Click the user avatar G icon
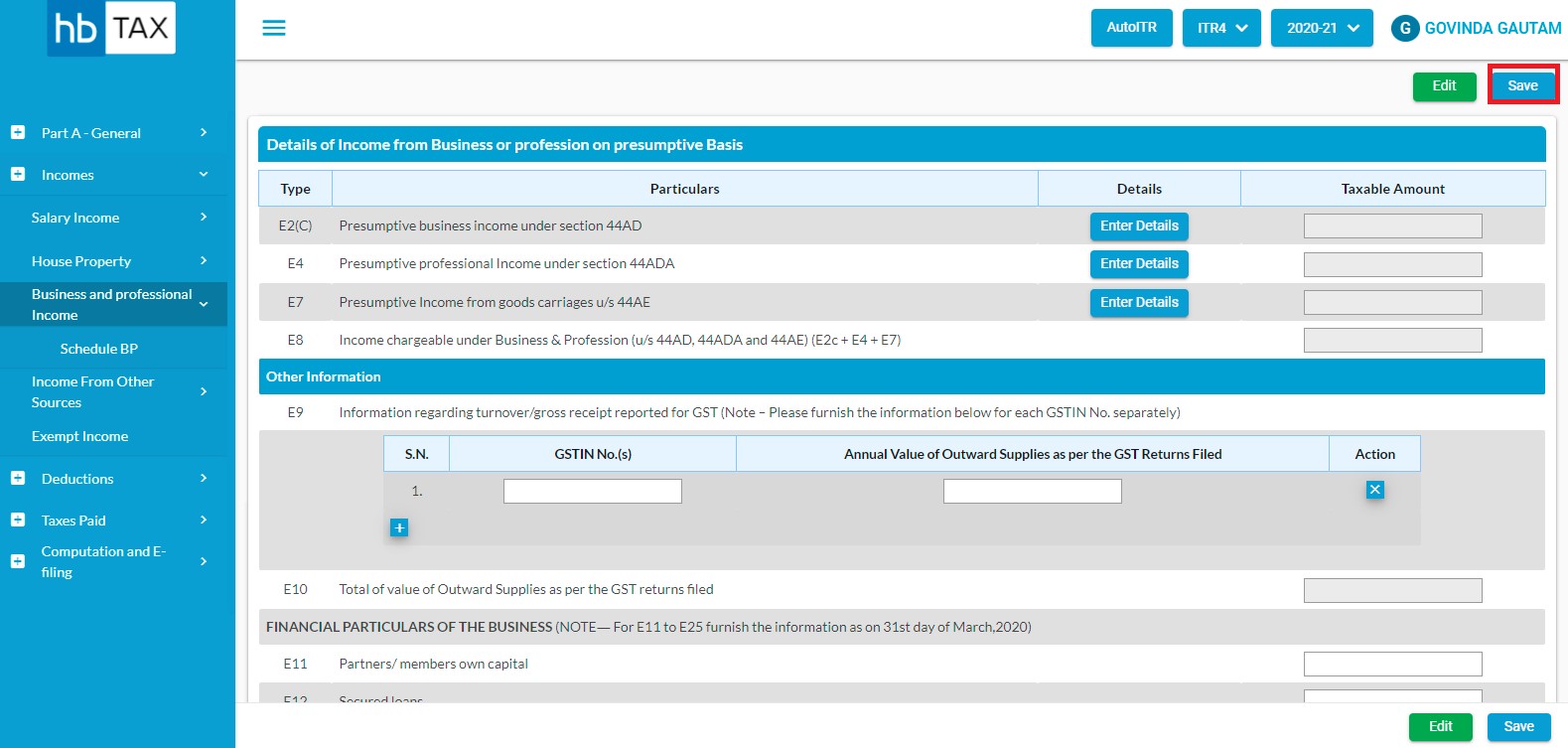This screenshot has width=1568, height=748. pos(1405,29)
